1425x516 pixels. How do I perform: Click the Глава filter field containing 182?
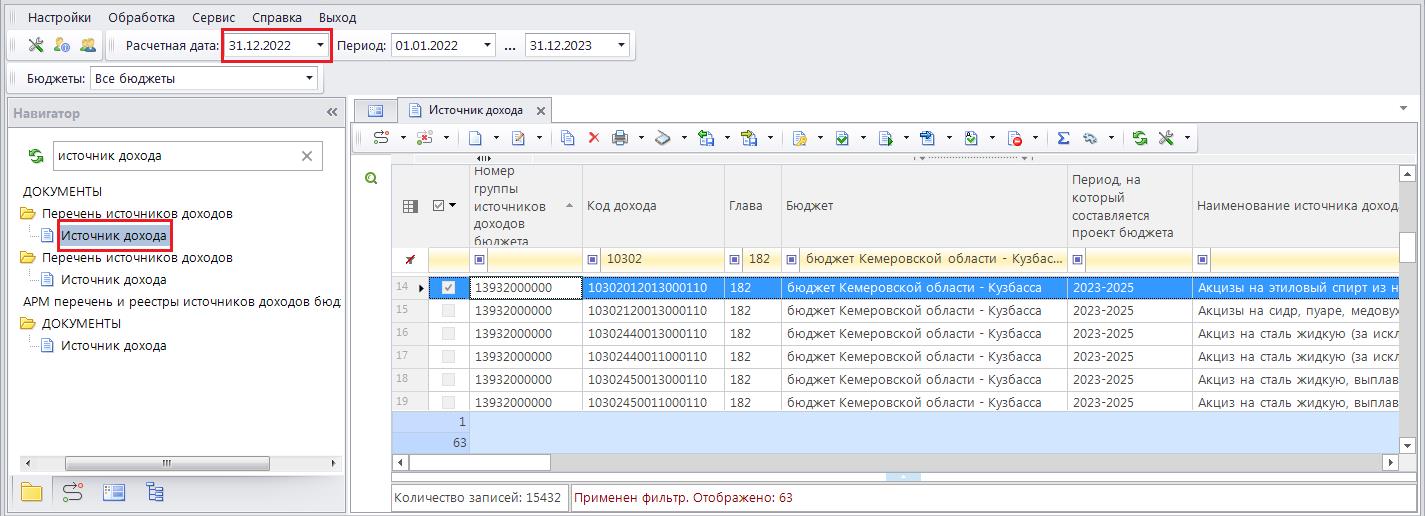pyautogui.click(x=761, y=259)
